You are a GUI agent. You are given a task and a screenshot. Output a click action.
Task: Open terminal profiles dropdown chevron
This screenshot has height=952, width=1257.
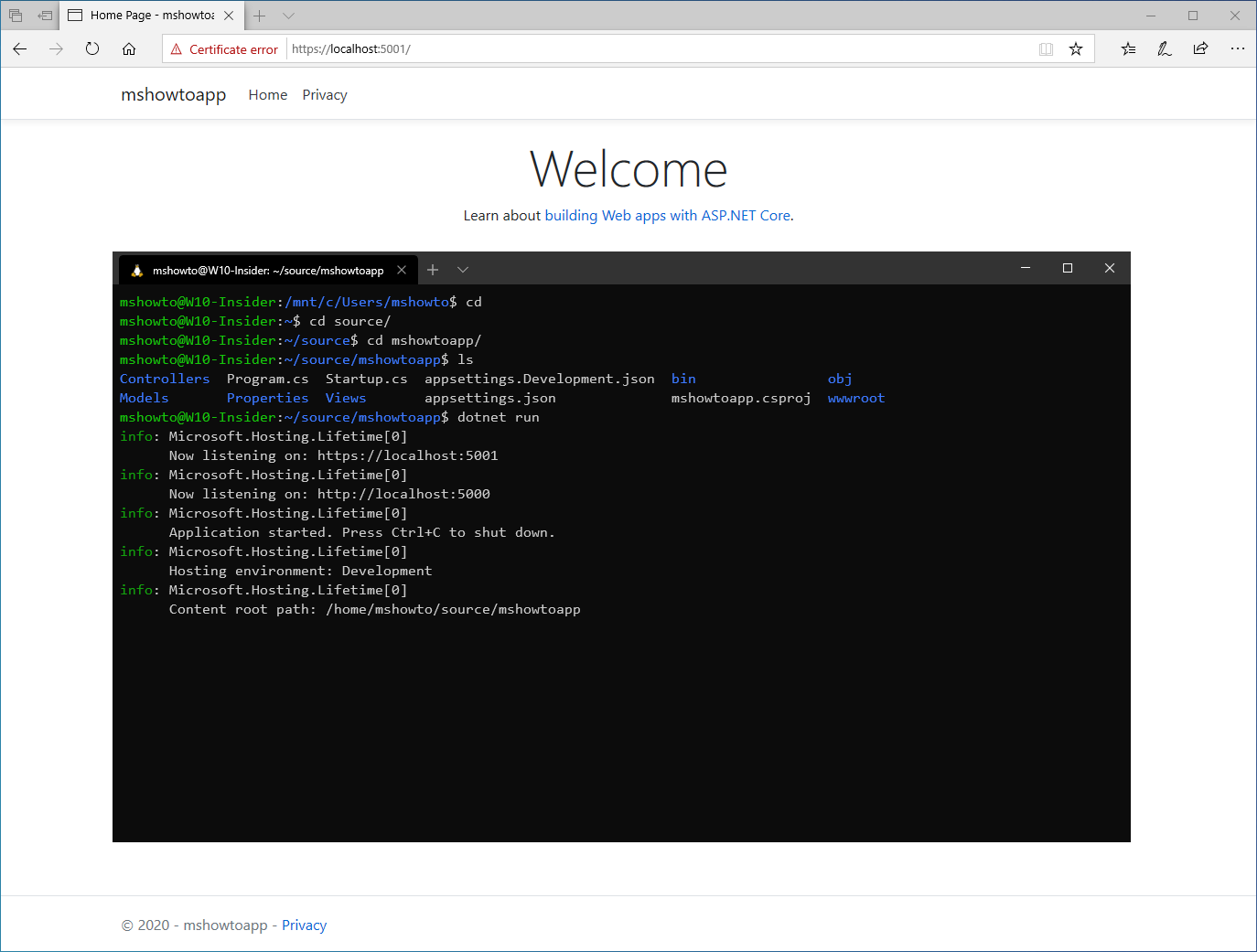click(x=463, y=270)
